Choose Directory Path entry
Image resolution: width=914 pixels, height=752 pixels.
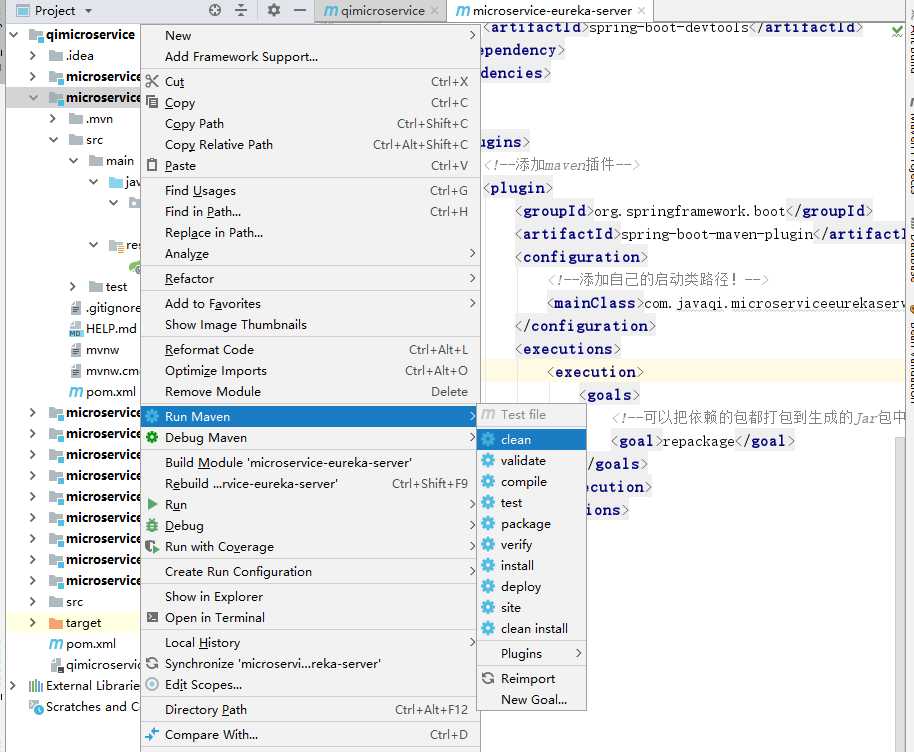coord(311,709)
